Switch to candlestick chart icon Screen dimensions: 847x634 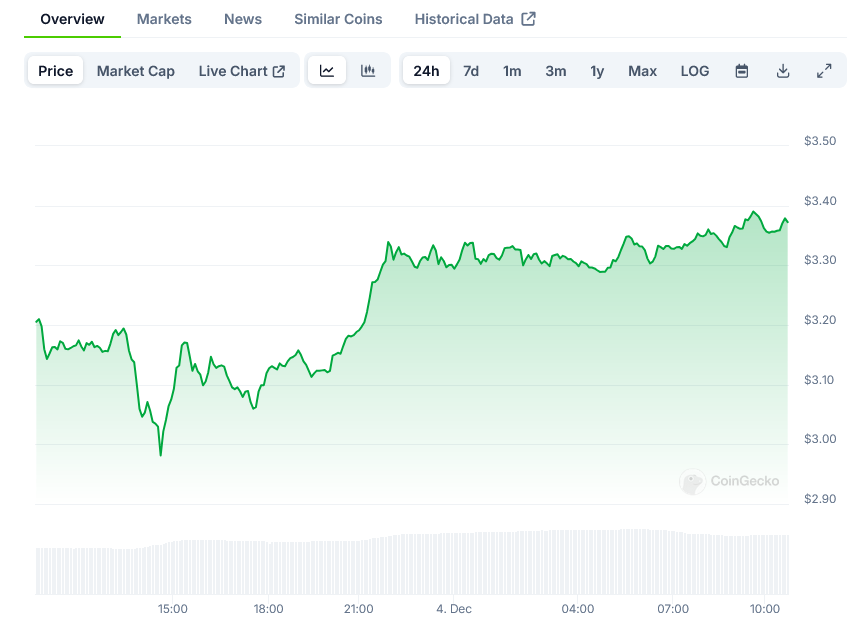point(368,71)
